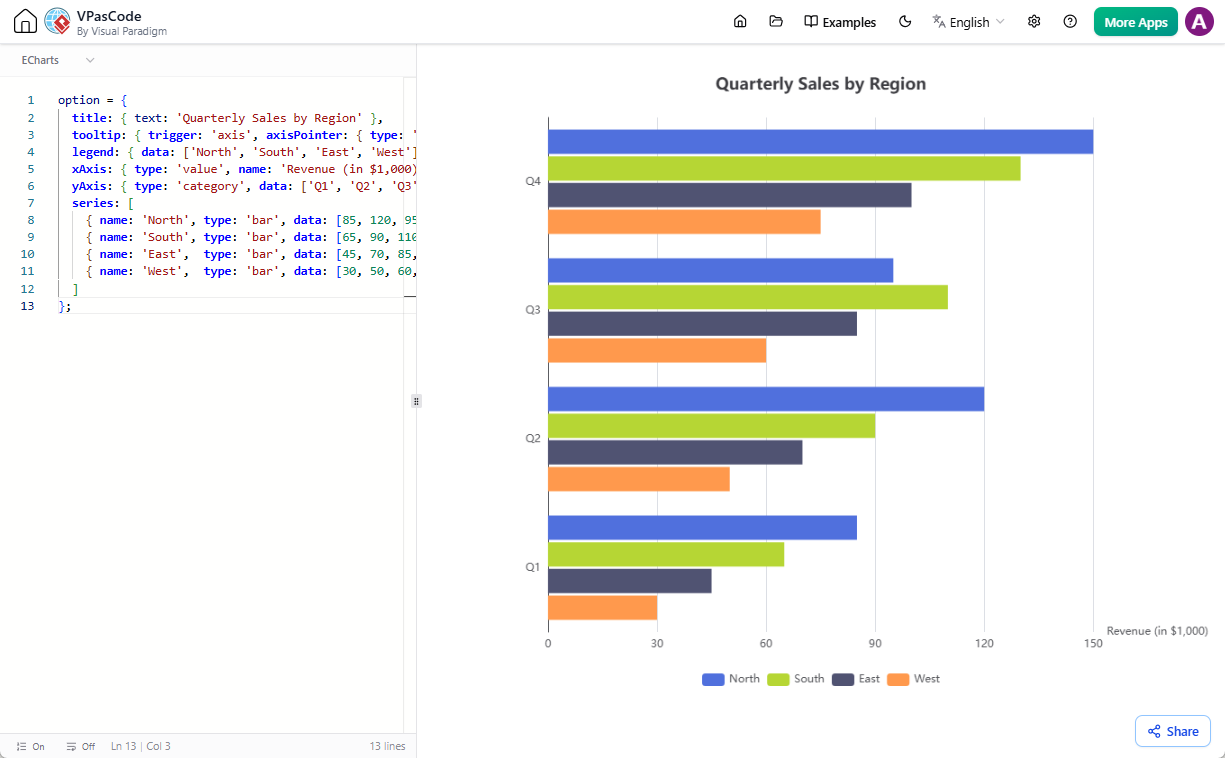
Task: Toggle the North series in the legend
Action: click(x=731, y=679)
